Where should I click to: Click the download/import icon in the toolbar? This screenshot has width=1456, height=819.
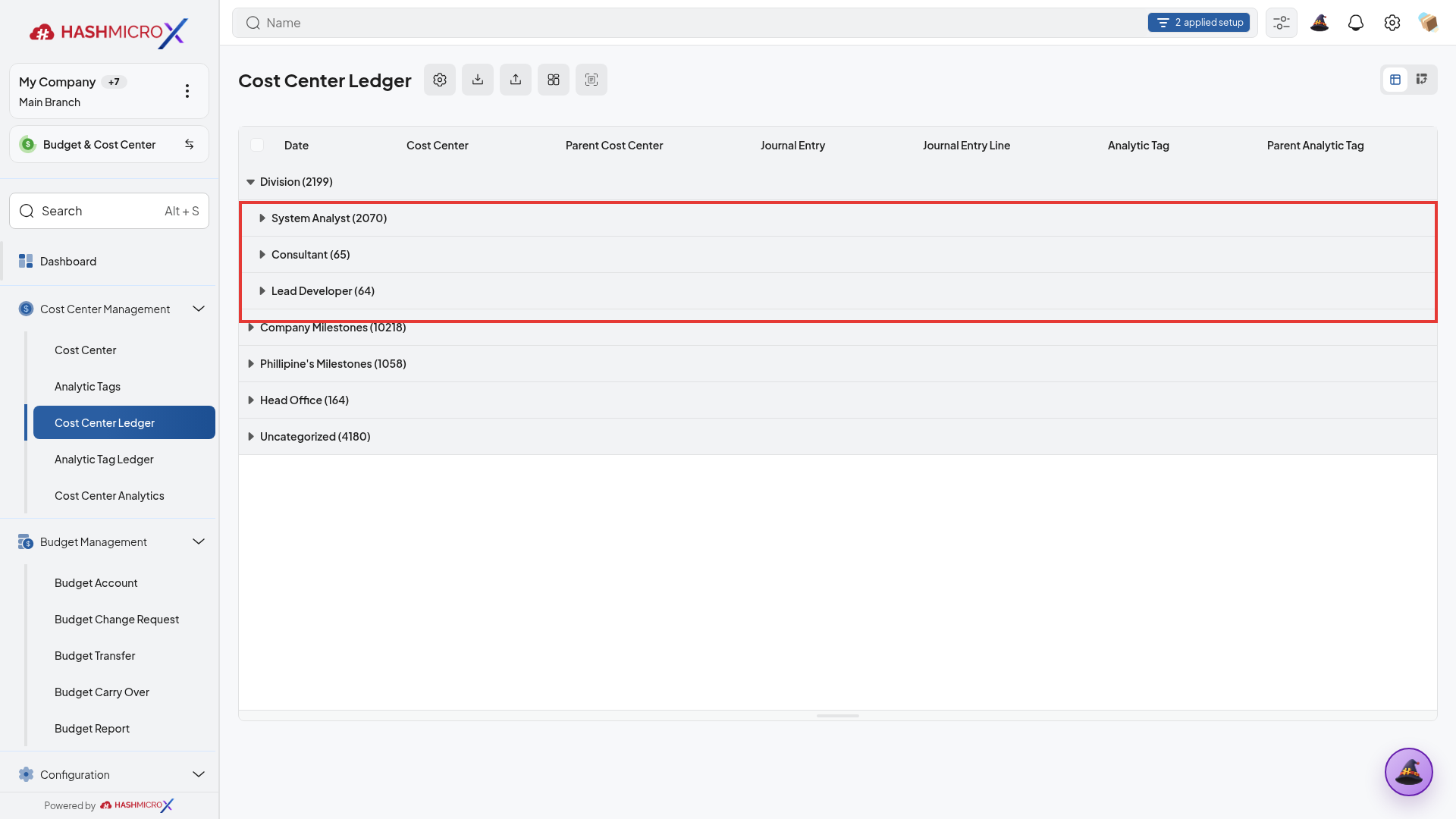pyautogui.click(x=478, y=80)
